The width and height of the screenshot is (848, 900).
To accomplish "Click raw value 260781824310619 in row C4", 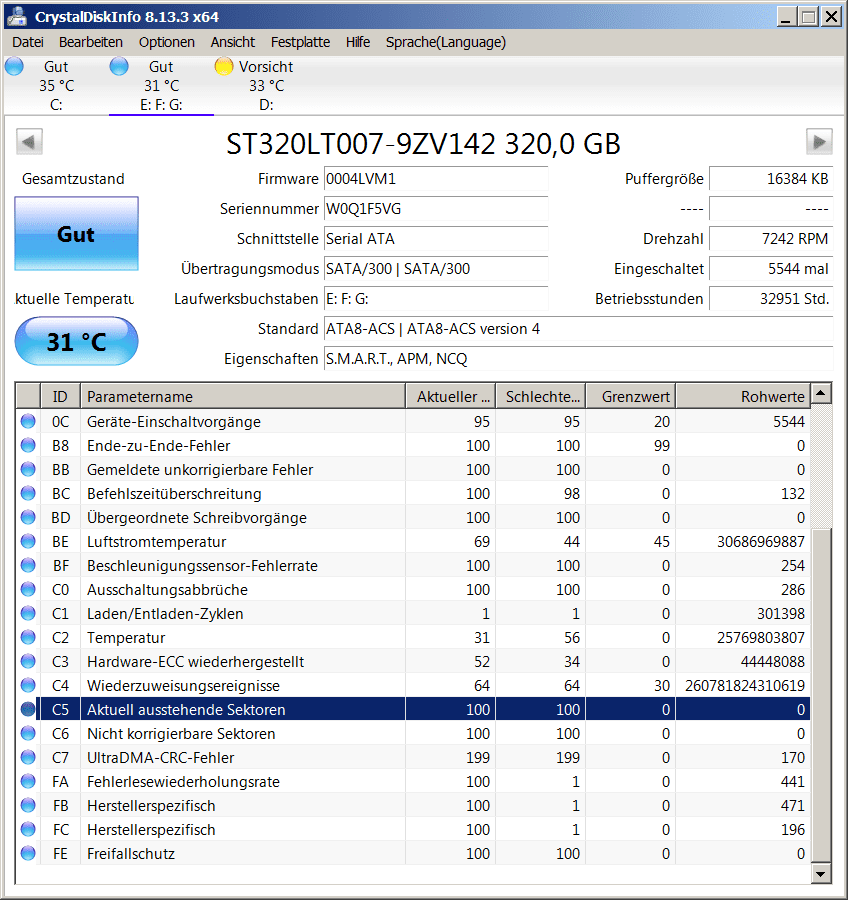I will 745,685.
